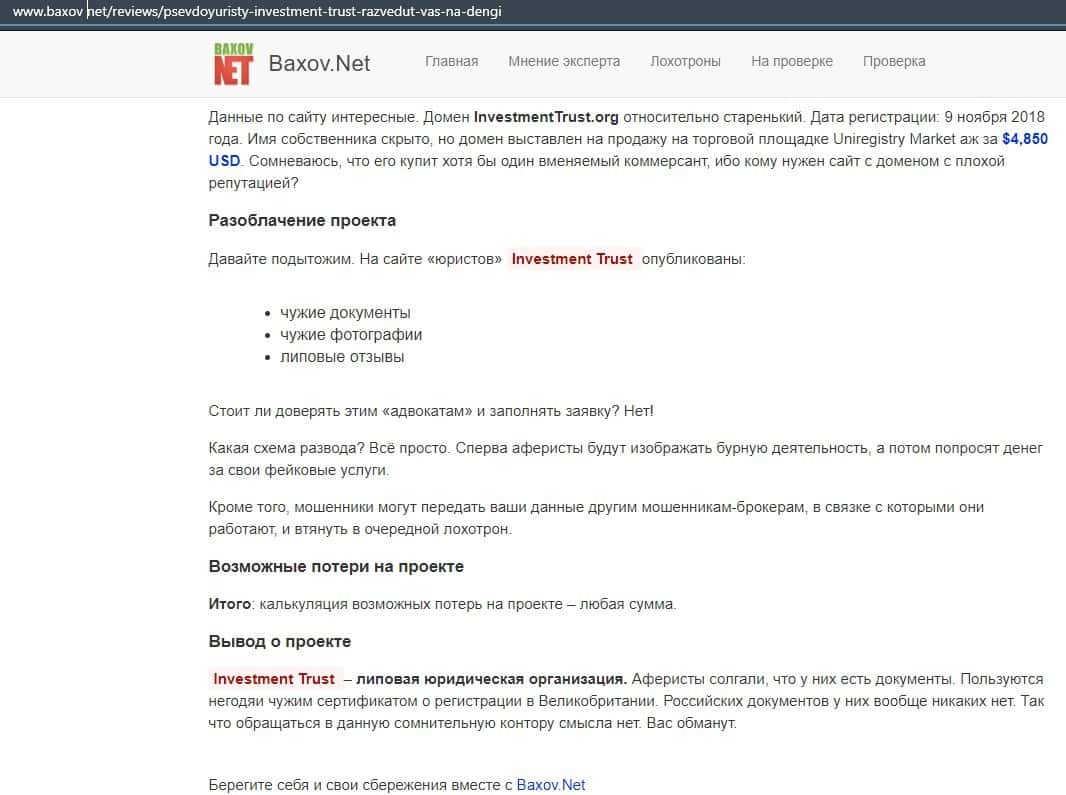Click Investment Trust label in Разоблачение section
The width and height of the screenshot is (1066, 795).
tap(572, 259)
